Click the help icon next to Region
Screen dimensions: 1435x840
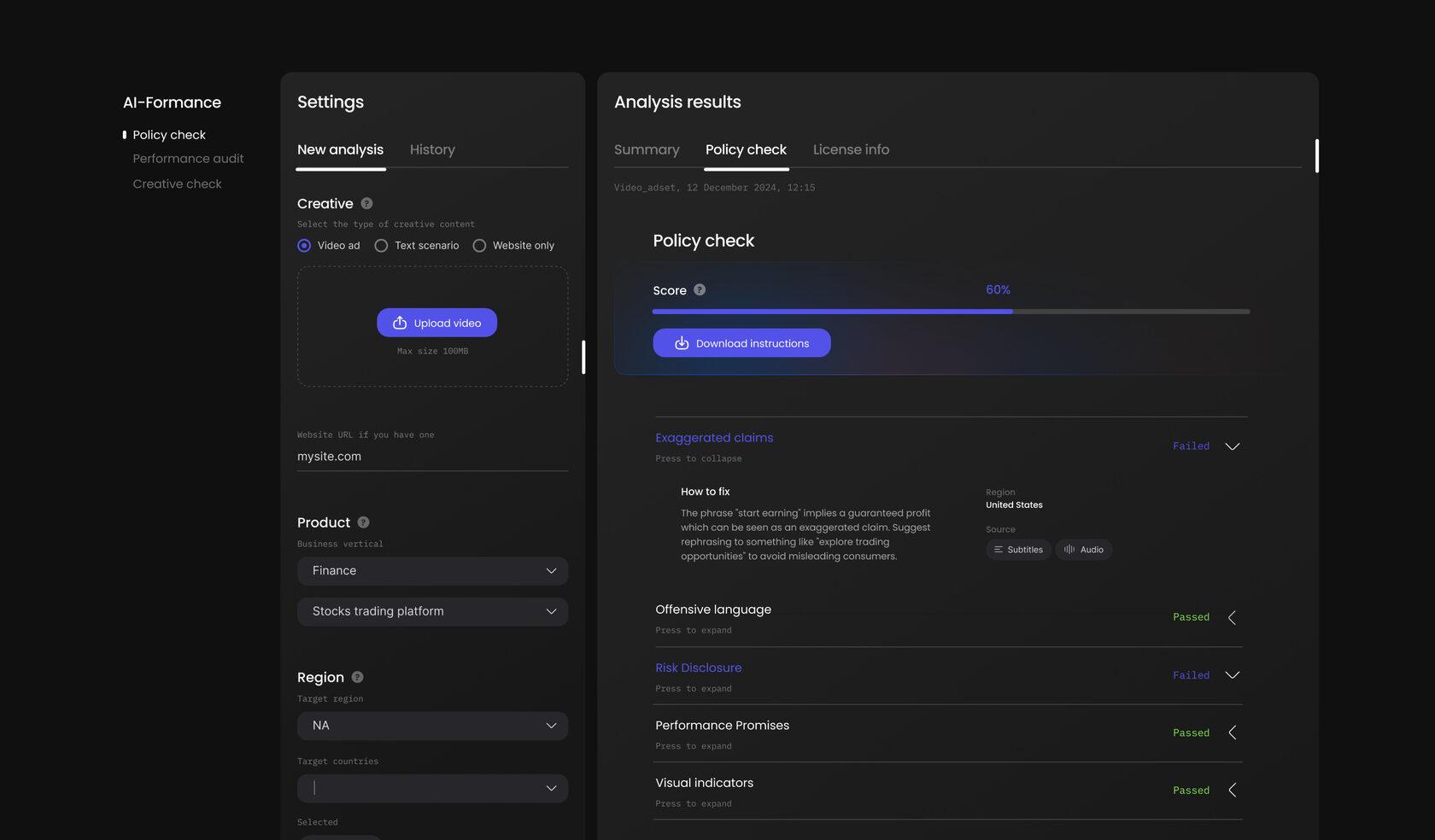[357, 677]
